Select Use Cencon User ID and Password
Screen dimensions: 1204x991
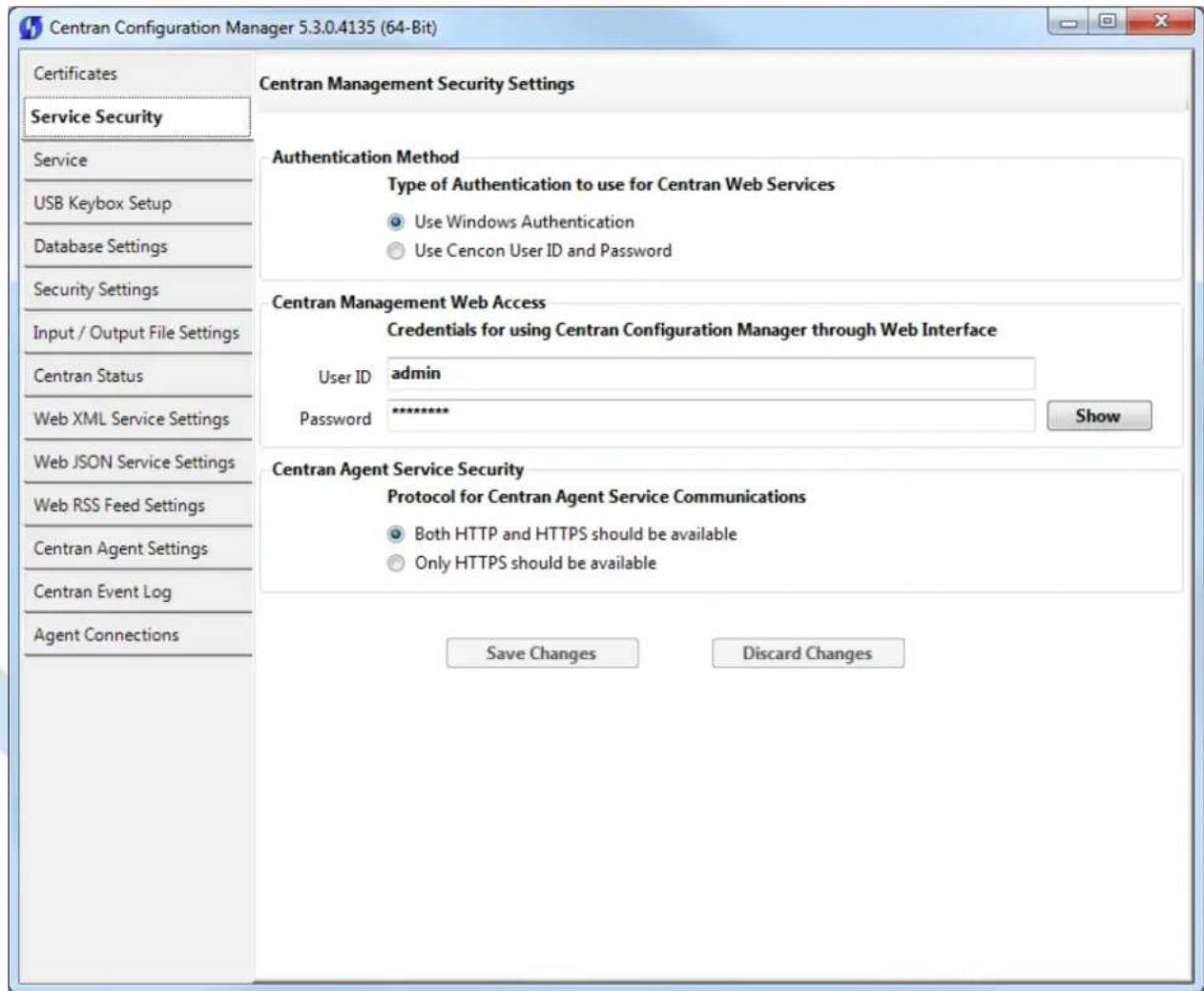396,251
